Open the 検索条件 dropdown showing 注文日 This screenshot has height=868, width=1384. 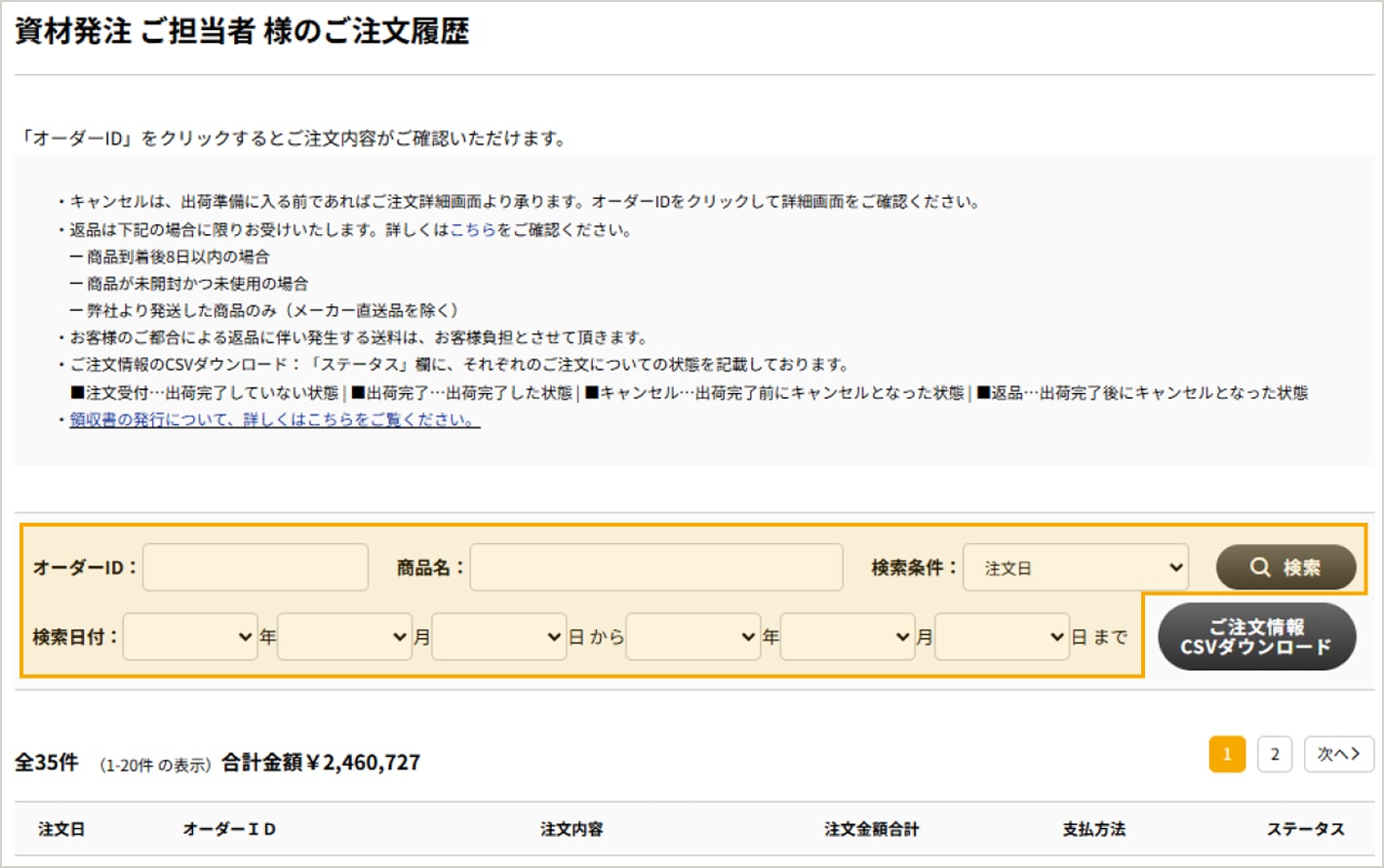pos(1076,568)
